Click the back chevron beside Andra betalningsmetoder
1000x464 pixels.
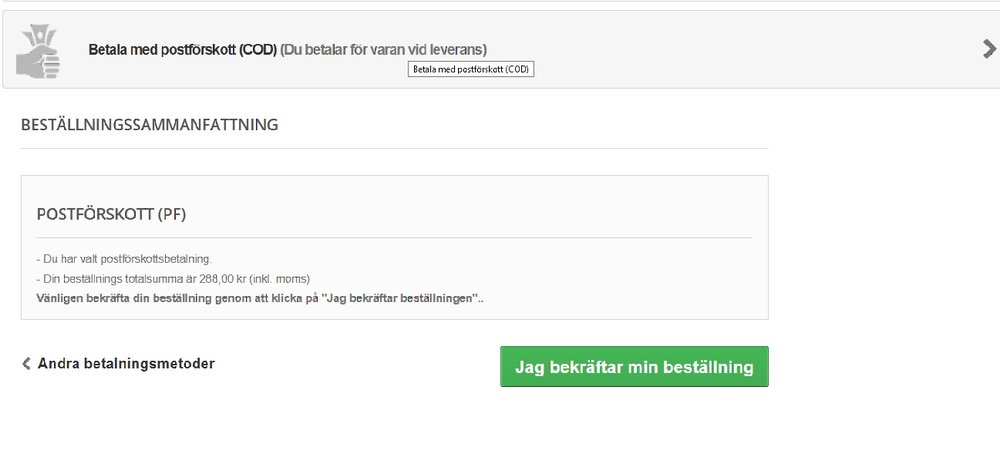26,364
